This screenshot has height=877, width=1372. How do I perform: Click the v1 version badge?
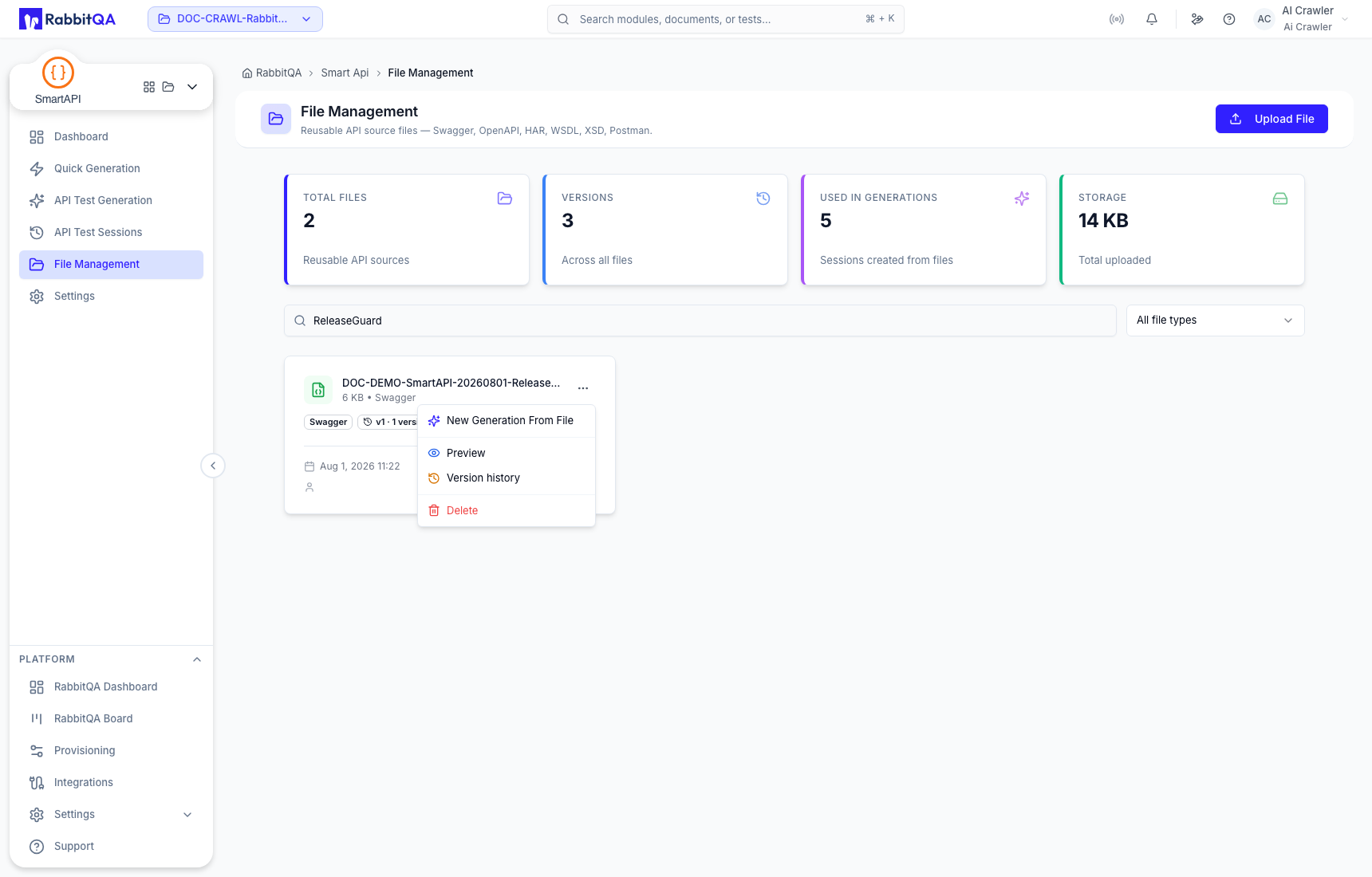[388, 422]
